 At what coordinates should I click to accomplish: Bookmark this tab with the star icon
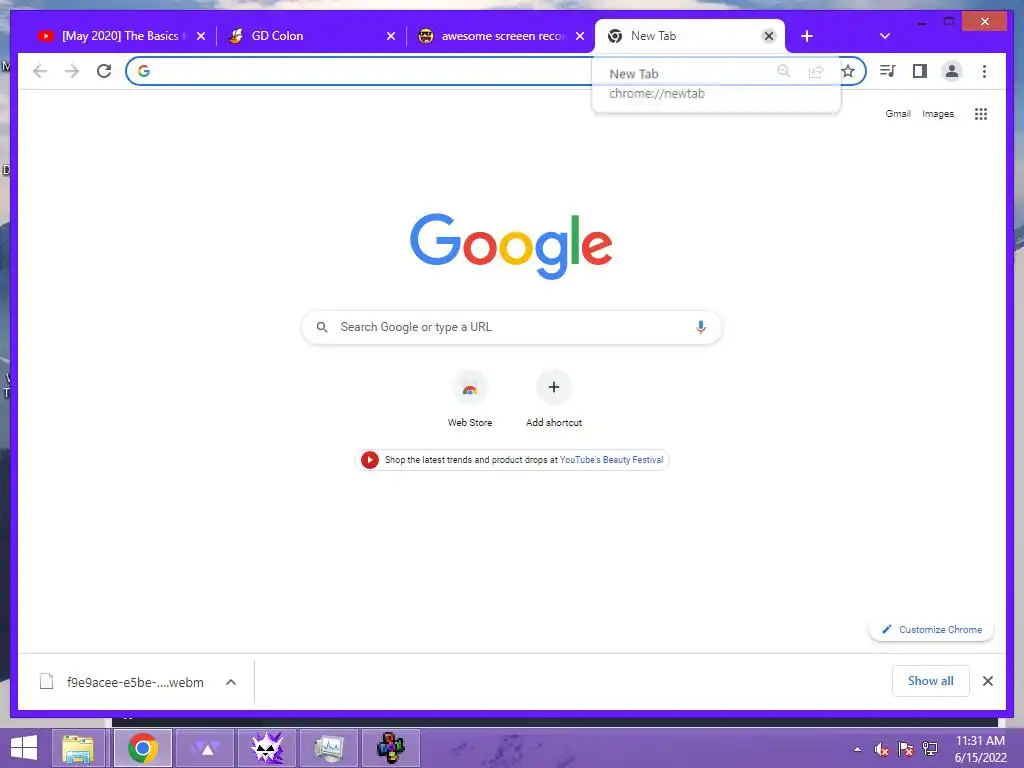click(x=848, y=71)
